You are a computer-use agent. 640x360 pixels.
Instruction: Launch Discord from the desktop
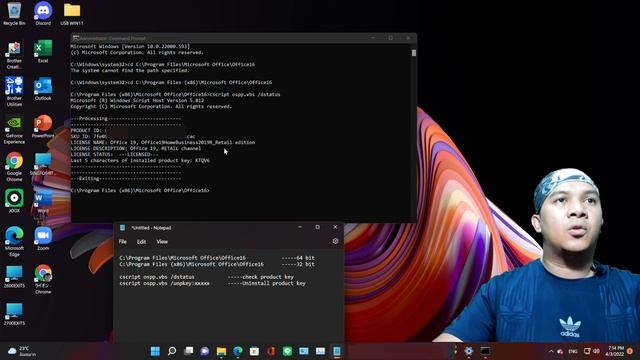point(43,13)
